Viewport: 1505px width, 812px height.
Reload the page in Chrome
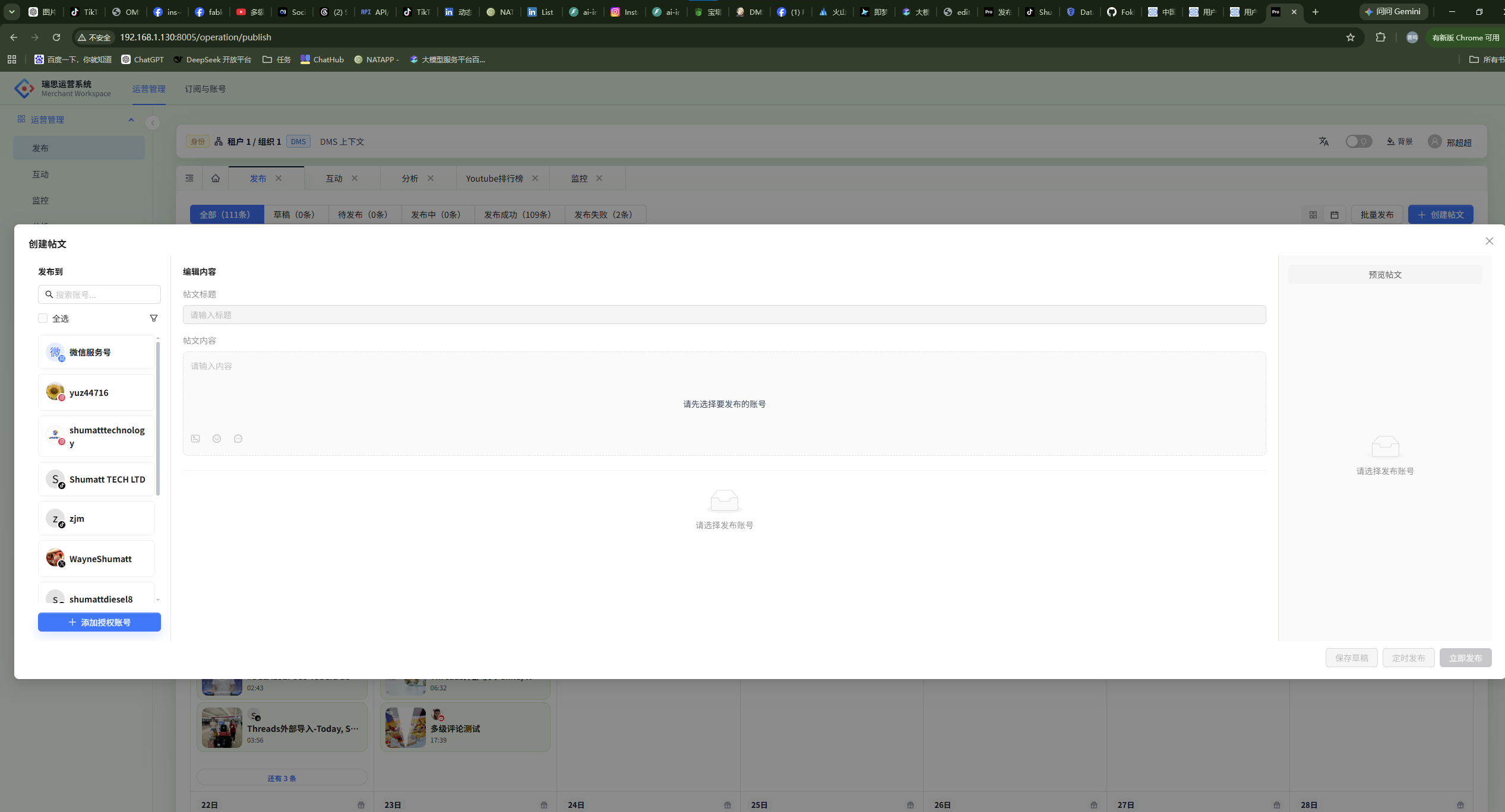(56, 37)
